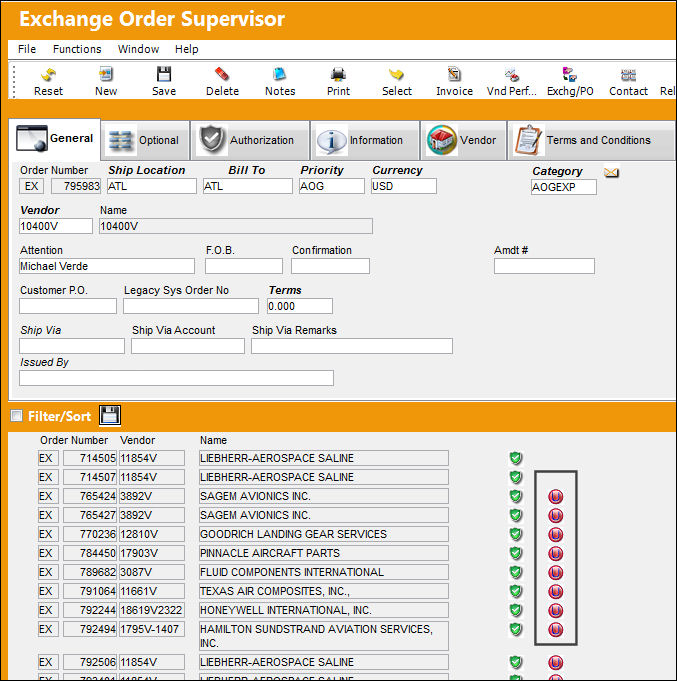Viewport: 677px width, 681px height.
Task: Click red U icon for PINNACLE AIRCRAFT PARTS row
Action: pyautogui.click(x=555, y=554)
